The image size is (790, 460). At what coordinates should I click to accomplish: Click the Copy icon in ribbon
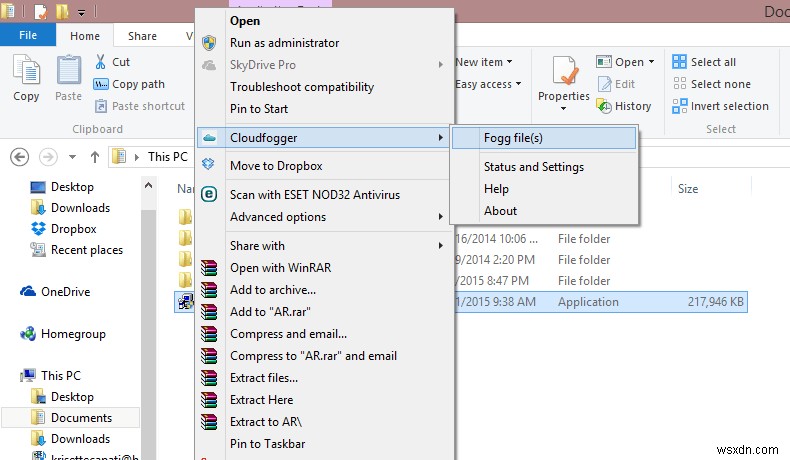(26, 70)
